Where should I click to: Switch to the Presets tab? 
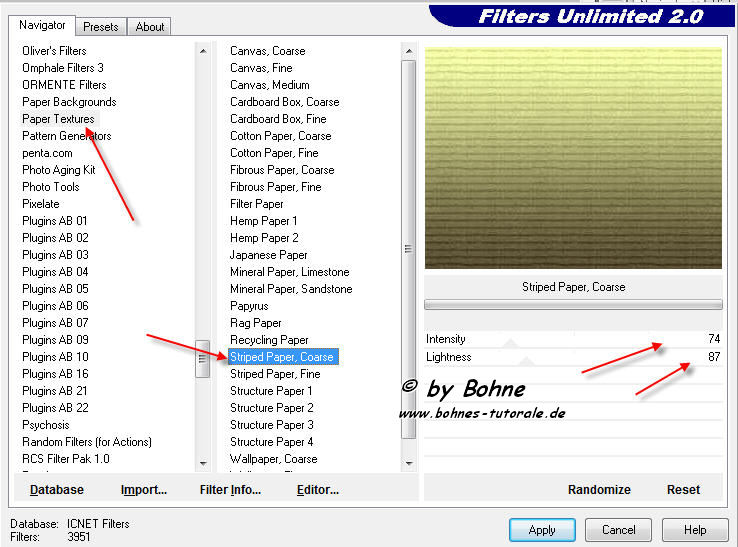[x=101, y=27]
